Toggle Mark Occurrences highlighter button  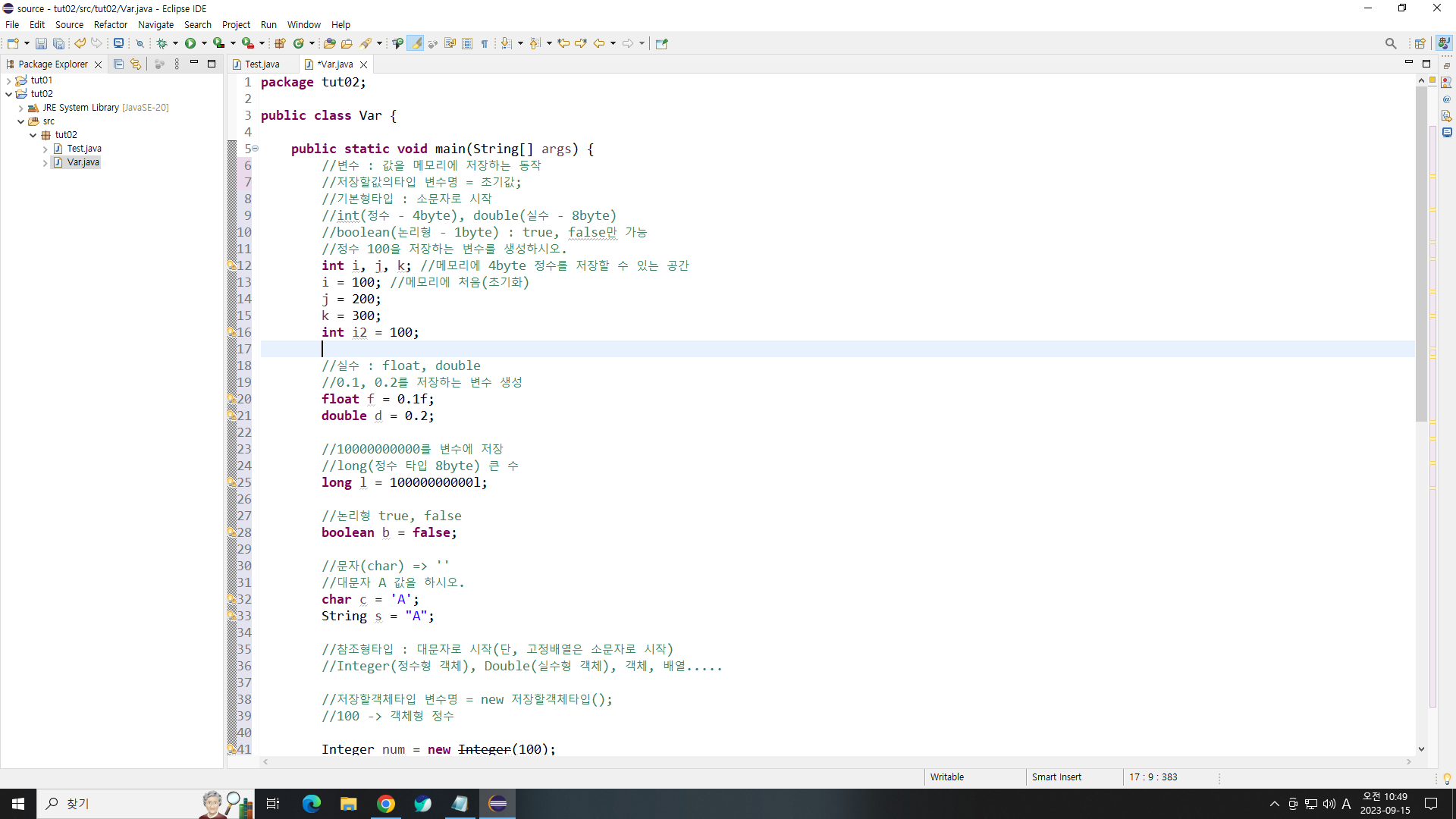pyautogui.click(x=416, y=43)
